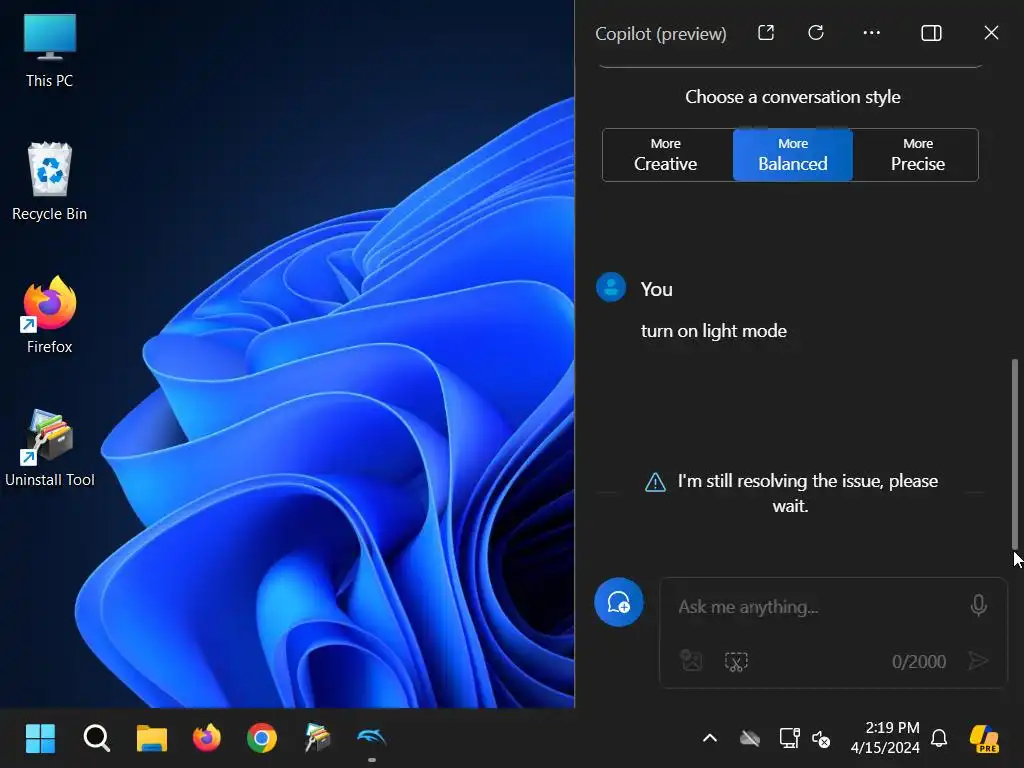Open the muted volume tray icon
The width and height of the screenshot is (1024, 768).
point(821,739)
